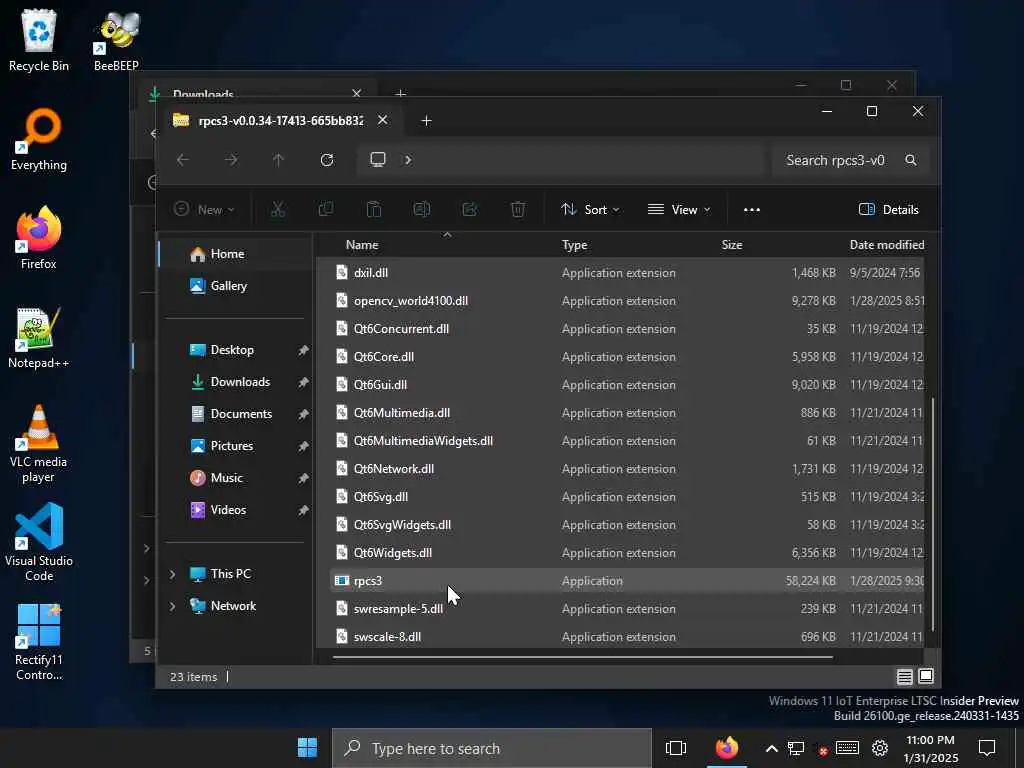Navigate up one folder level
This screenshot has width=1024, height=768.
(278, 160)
